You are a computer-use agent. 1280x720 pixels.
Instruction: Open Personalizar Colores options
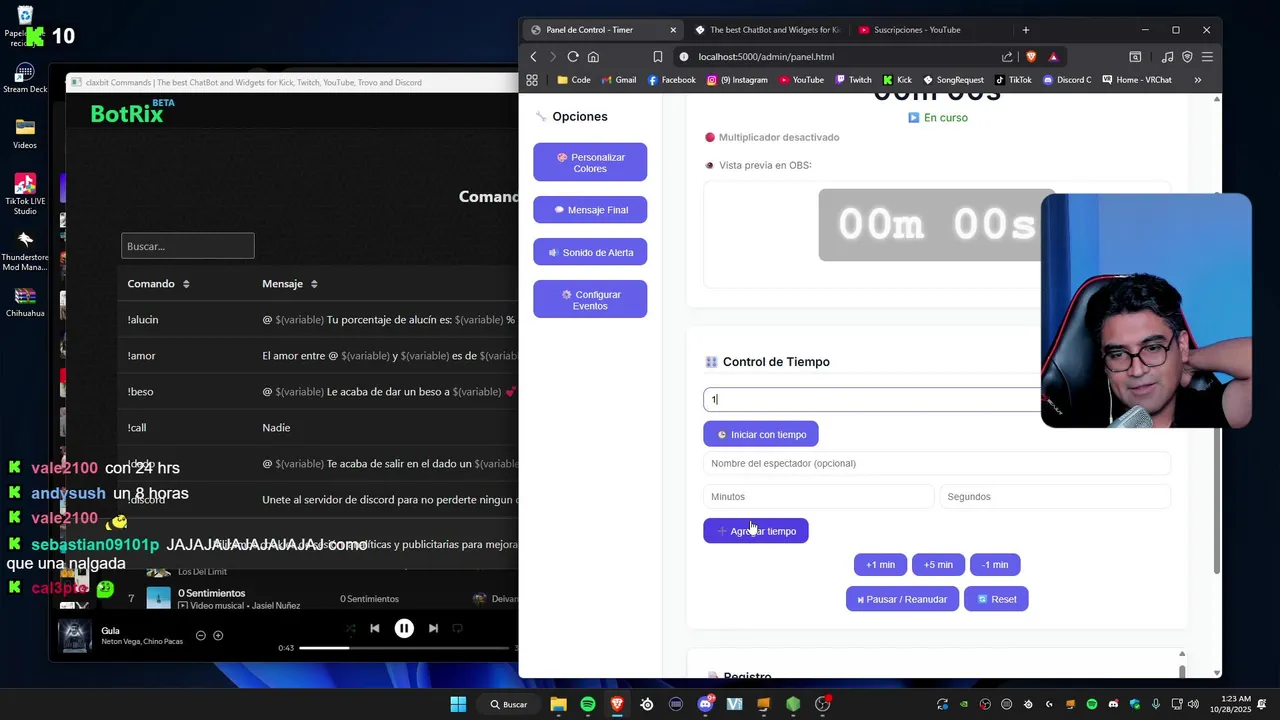tap(590, 162)
